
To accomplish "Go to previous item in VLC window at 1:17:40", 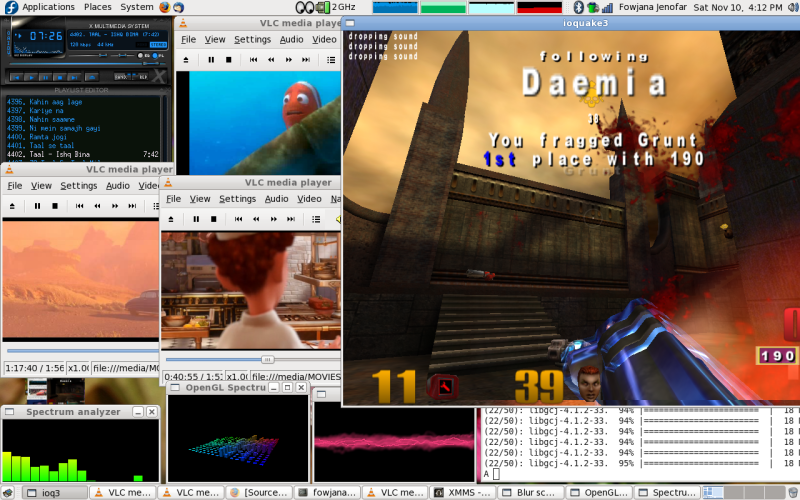I will click(80, 206).
